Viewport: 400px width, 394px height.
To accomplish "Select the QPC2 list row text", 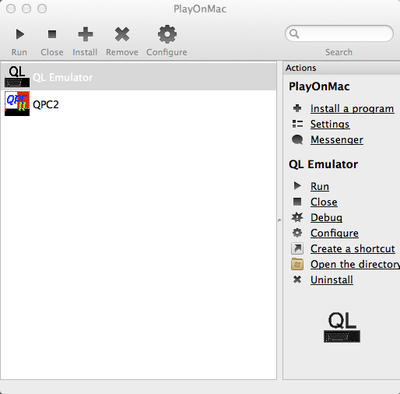I will [x=46, y=104].
